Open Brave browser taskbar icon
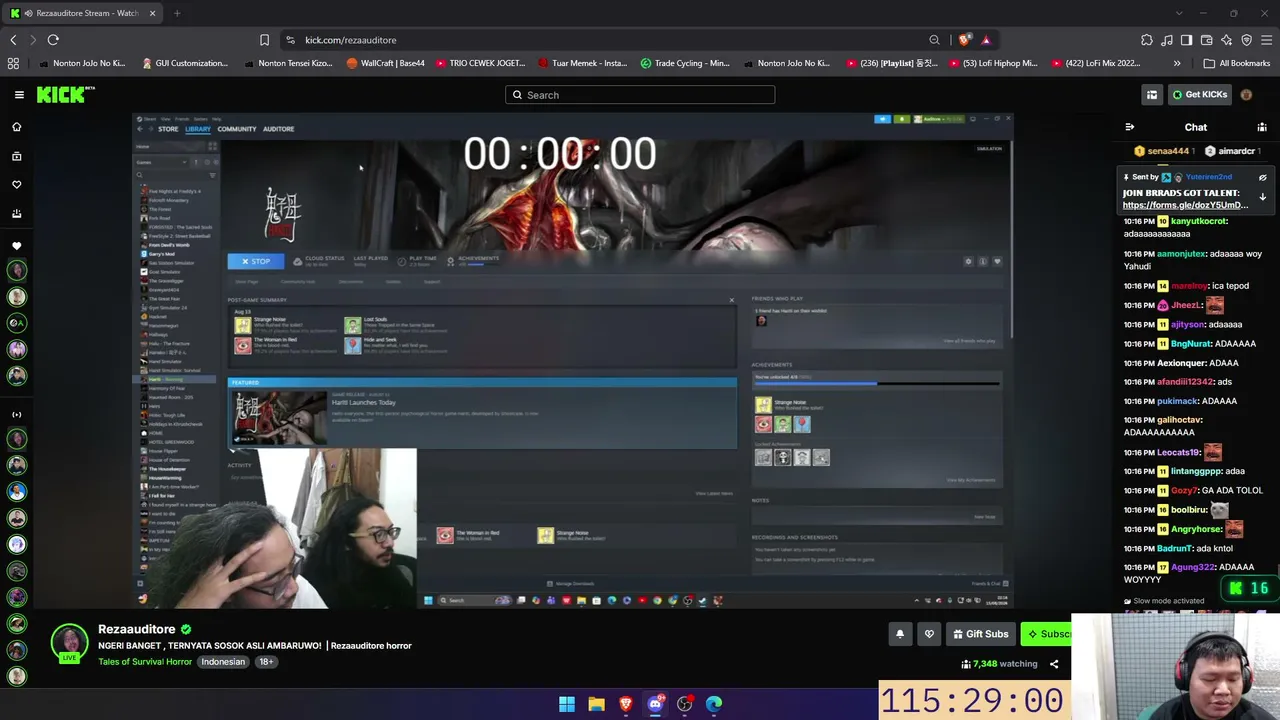 pyautogui.click(x=626, y=704)
